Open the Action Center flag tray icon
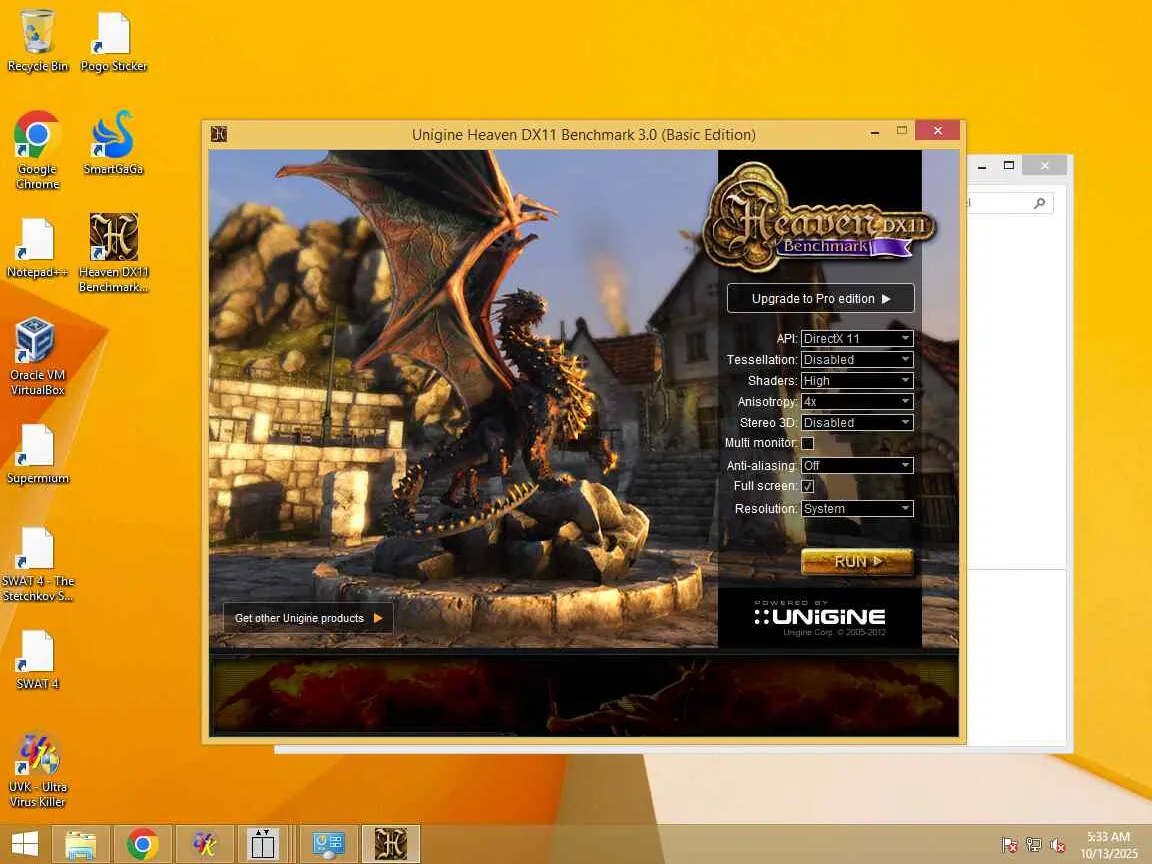Viewport: 1152px width, 864px height. (1009, 845)
